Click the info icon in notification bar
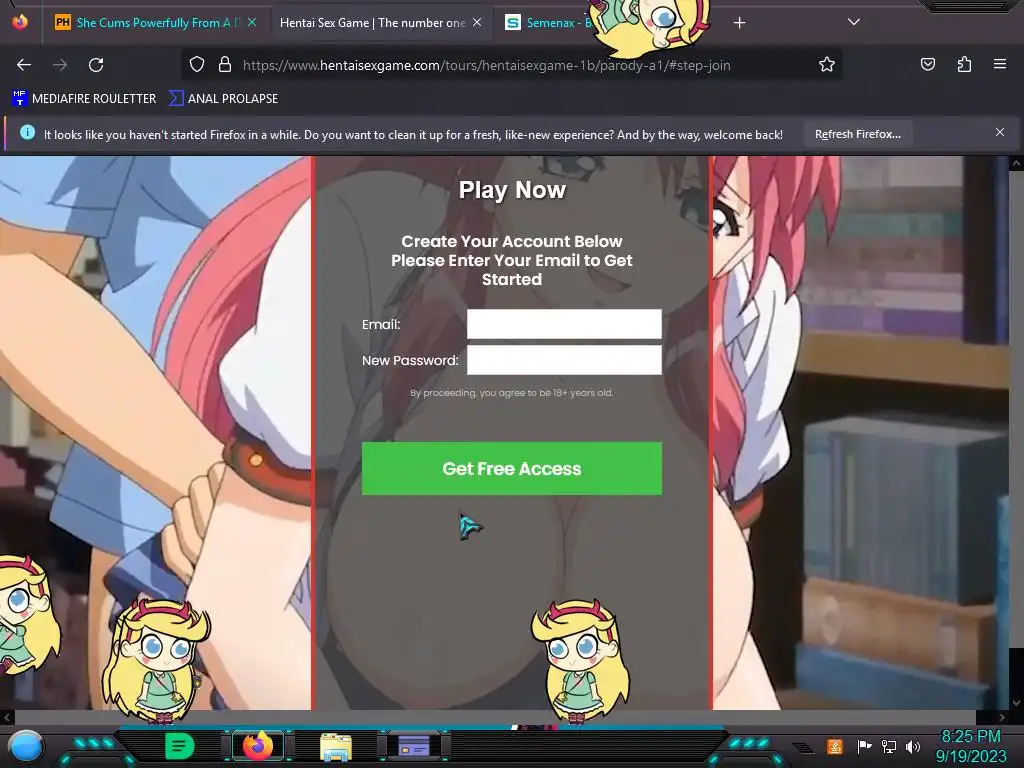 [x=27, y=133]
